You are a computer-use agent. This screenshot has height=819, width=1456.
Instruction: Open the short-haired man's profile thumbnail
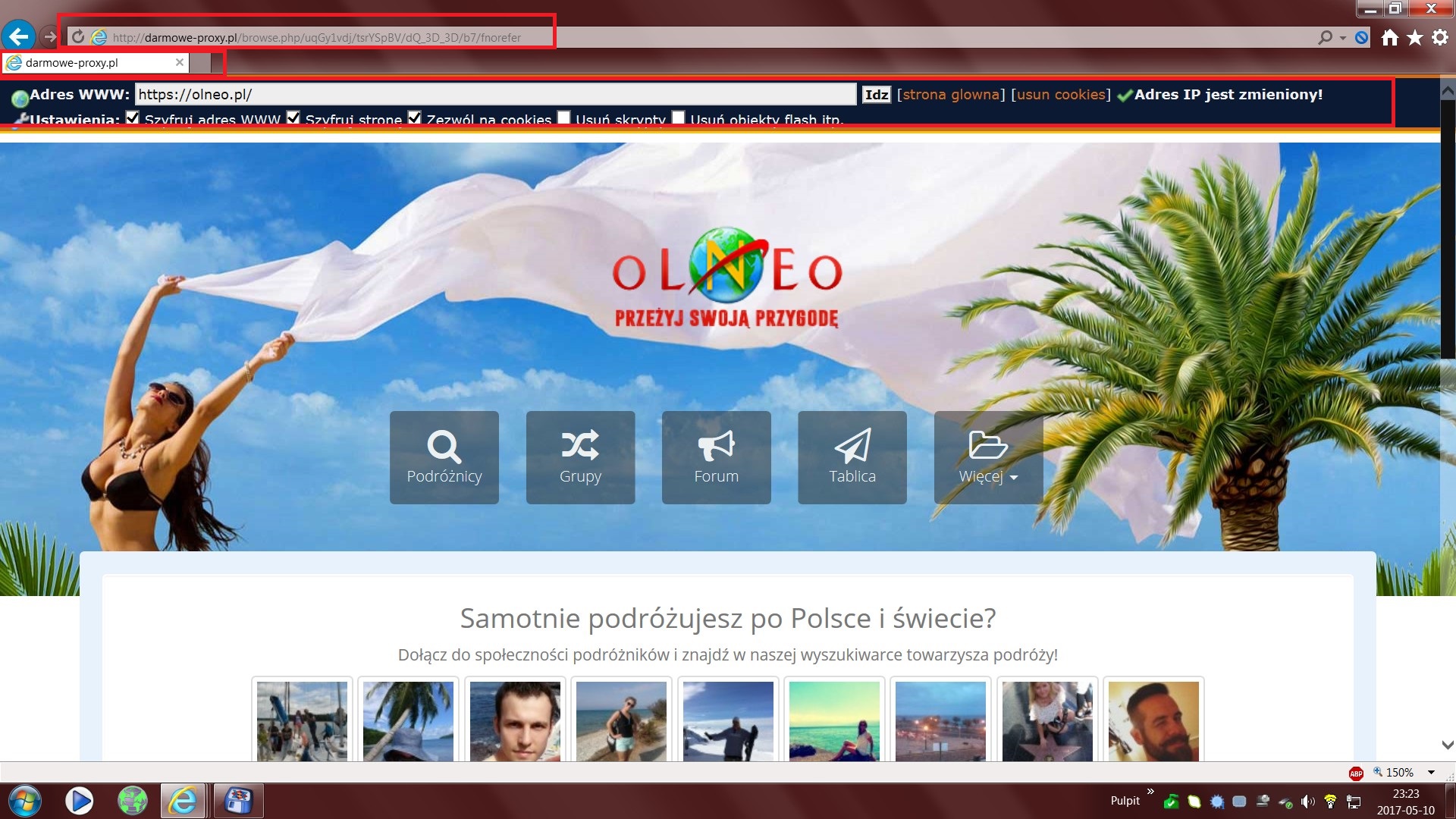pyautogui.click(x=515, y=720)
